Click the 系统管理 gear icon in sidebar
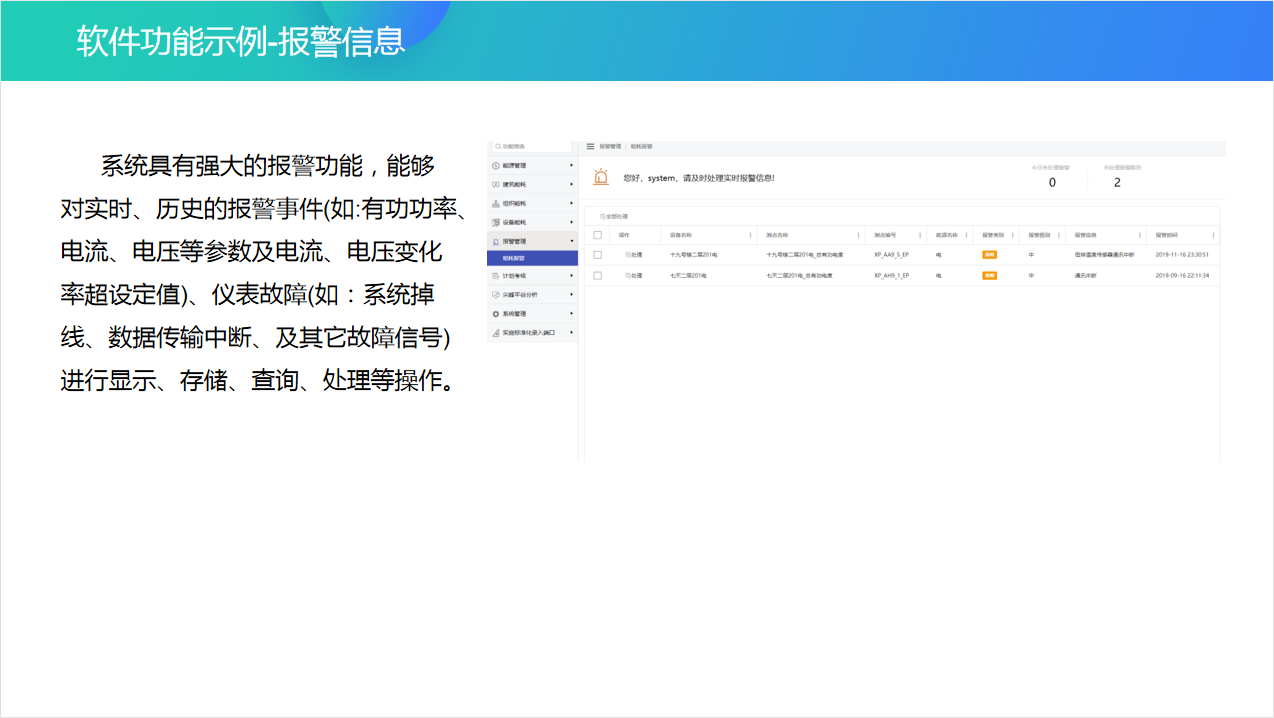Image resolution: width=1274 pixels, height=718 pixels. tap(496, 314)
